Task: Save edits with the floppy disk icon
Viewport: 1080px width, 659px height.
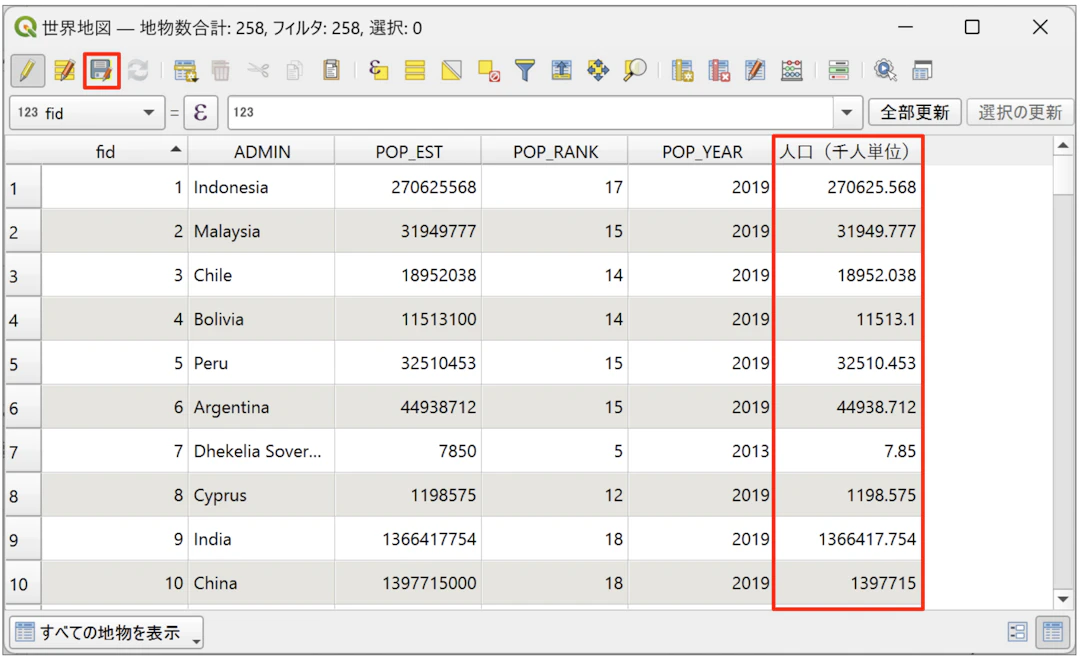Action: click(101, 70)
